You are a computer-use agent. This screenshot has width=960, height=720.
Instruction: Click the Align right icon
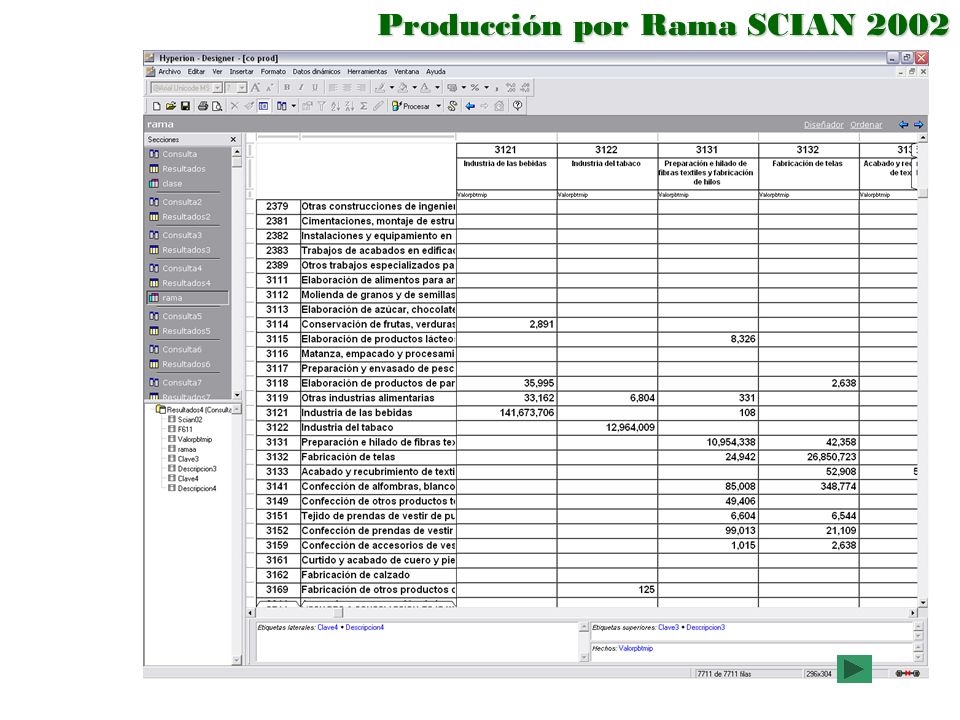(361, 88)
